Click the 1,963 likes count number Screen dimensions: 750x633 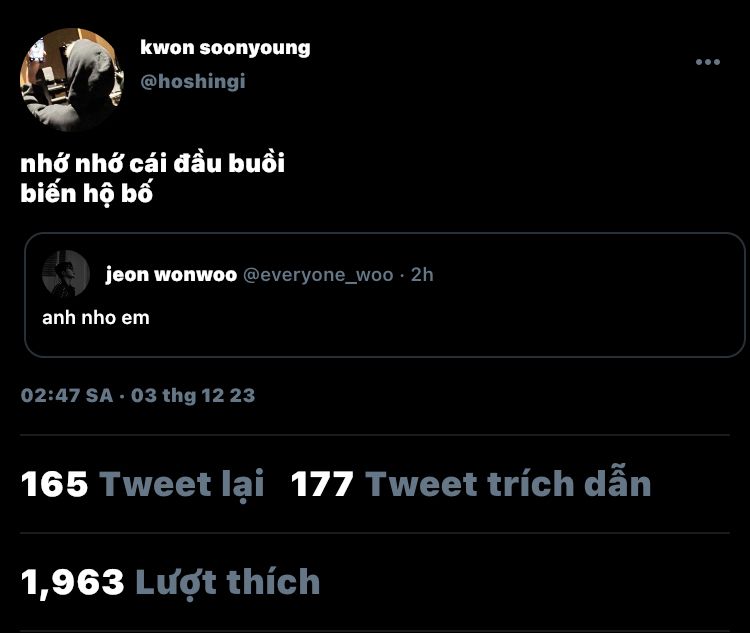tap(73, 582)
